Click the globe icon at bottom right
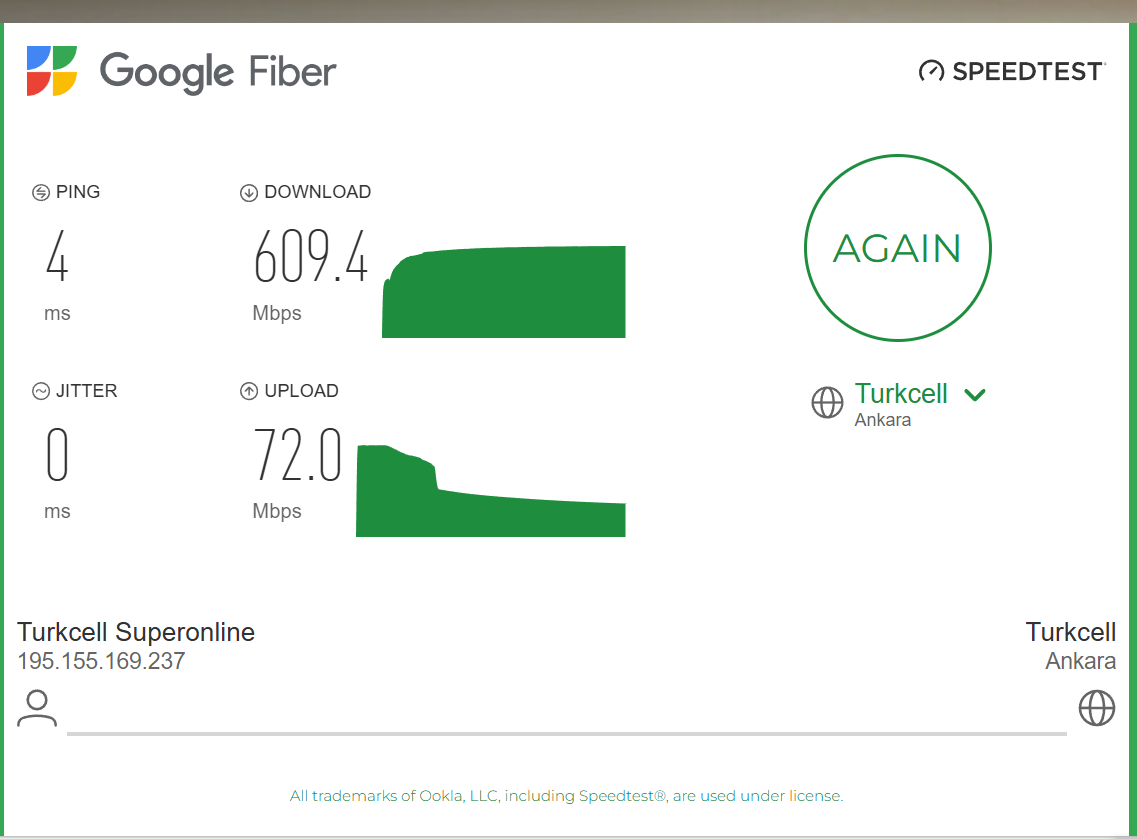 [x=1096, y=708]
